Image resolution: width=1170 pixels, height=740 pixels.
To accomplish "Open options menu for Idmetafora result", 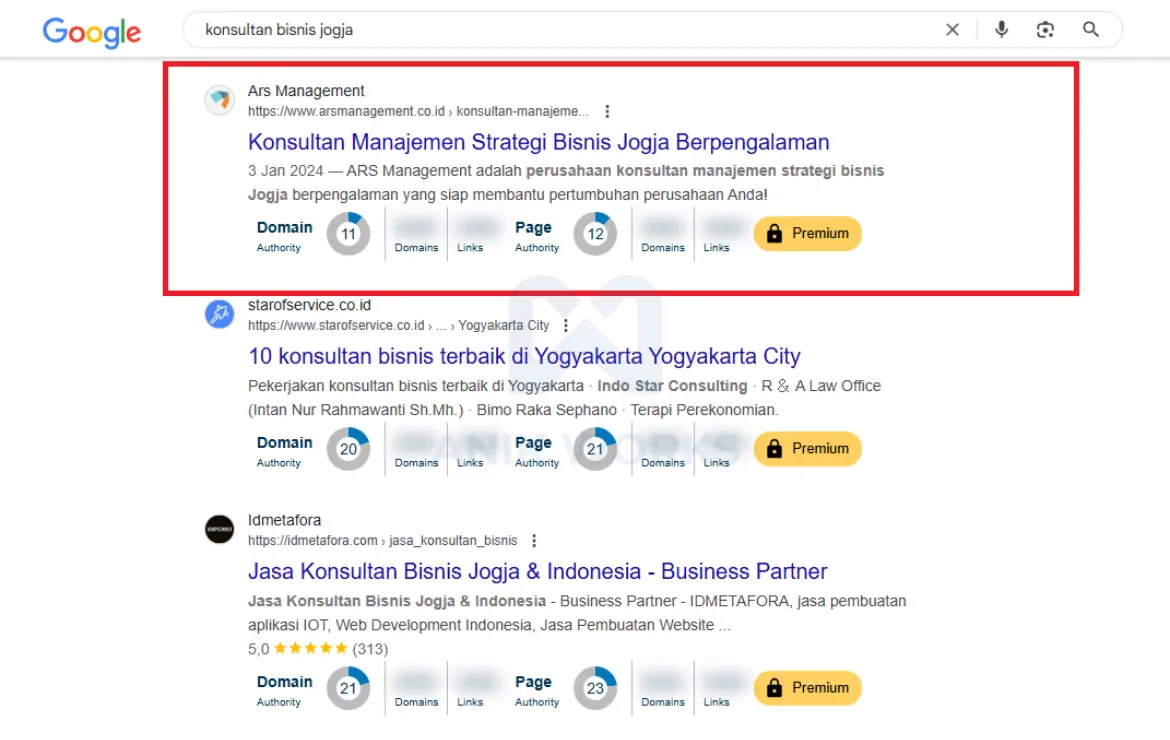I will (534, 541).
